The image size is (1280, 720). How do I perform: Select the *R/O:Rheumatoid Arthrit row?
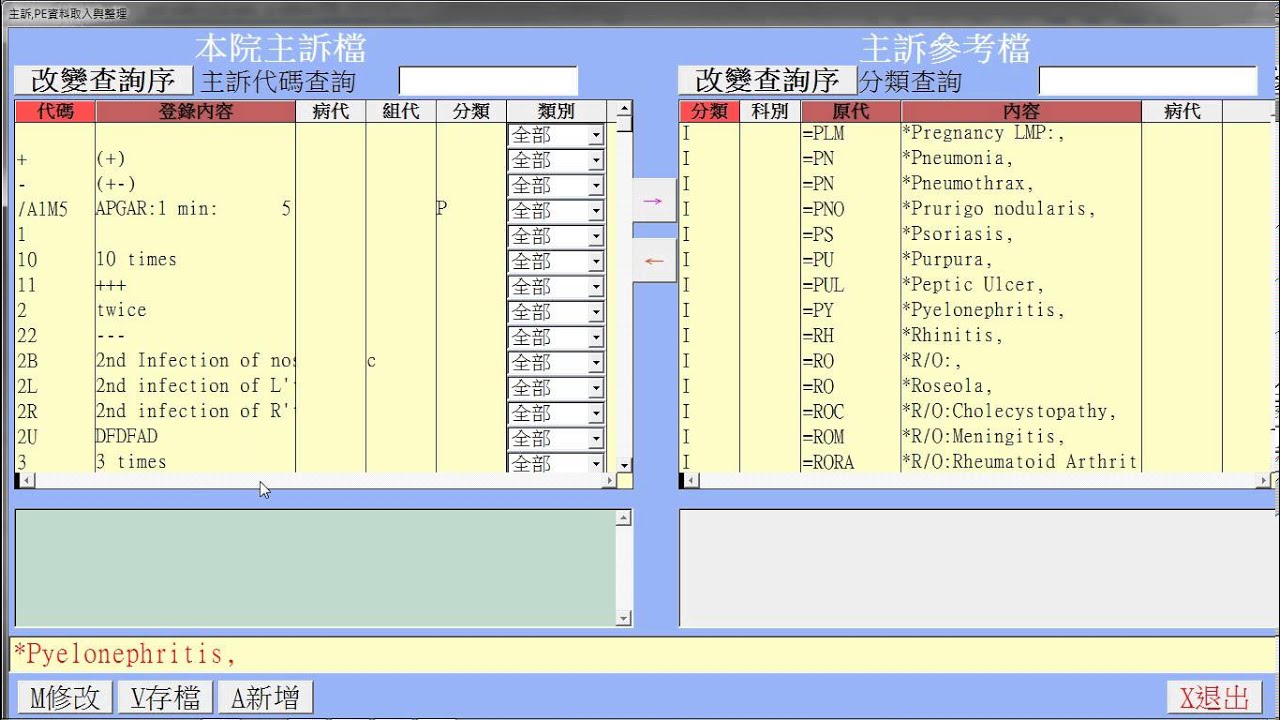(x=975, y=461)
